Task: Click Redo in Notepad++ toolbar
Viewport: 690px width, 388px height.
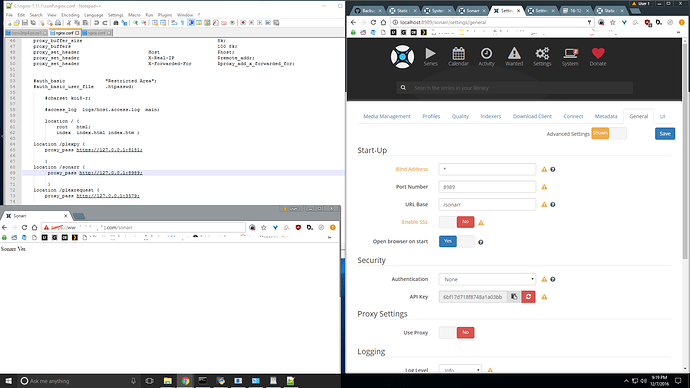Action: click(x=105, y=23)
